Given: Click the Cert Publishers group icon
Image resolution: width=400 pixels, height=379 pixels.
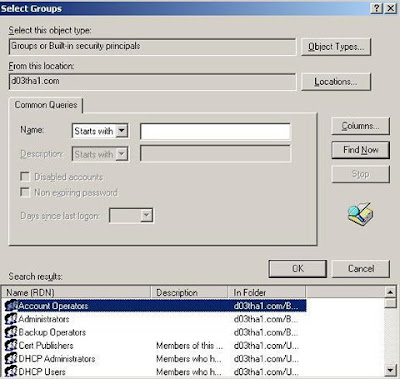Looking at the screenshot, I should 11,345.
